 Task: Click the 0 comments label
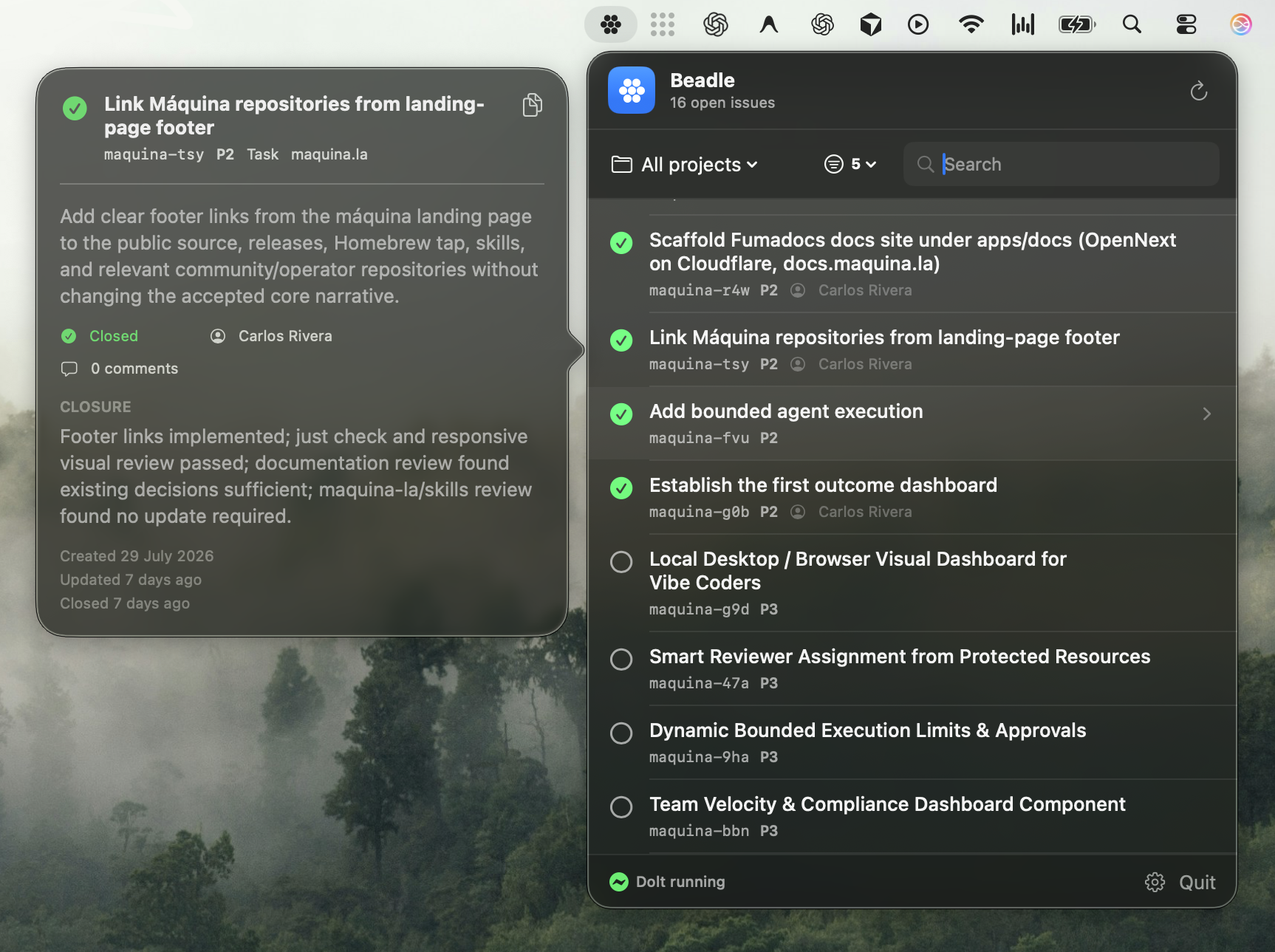[x=134, y=369]
